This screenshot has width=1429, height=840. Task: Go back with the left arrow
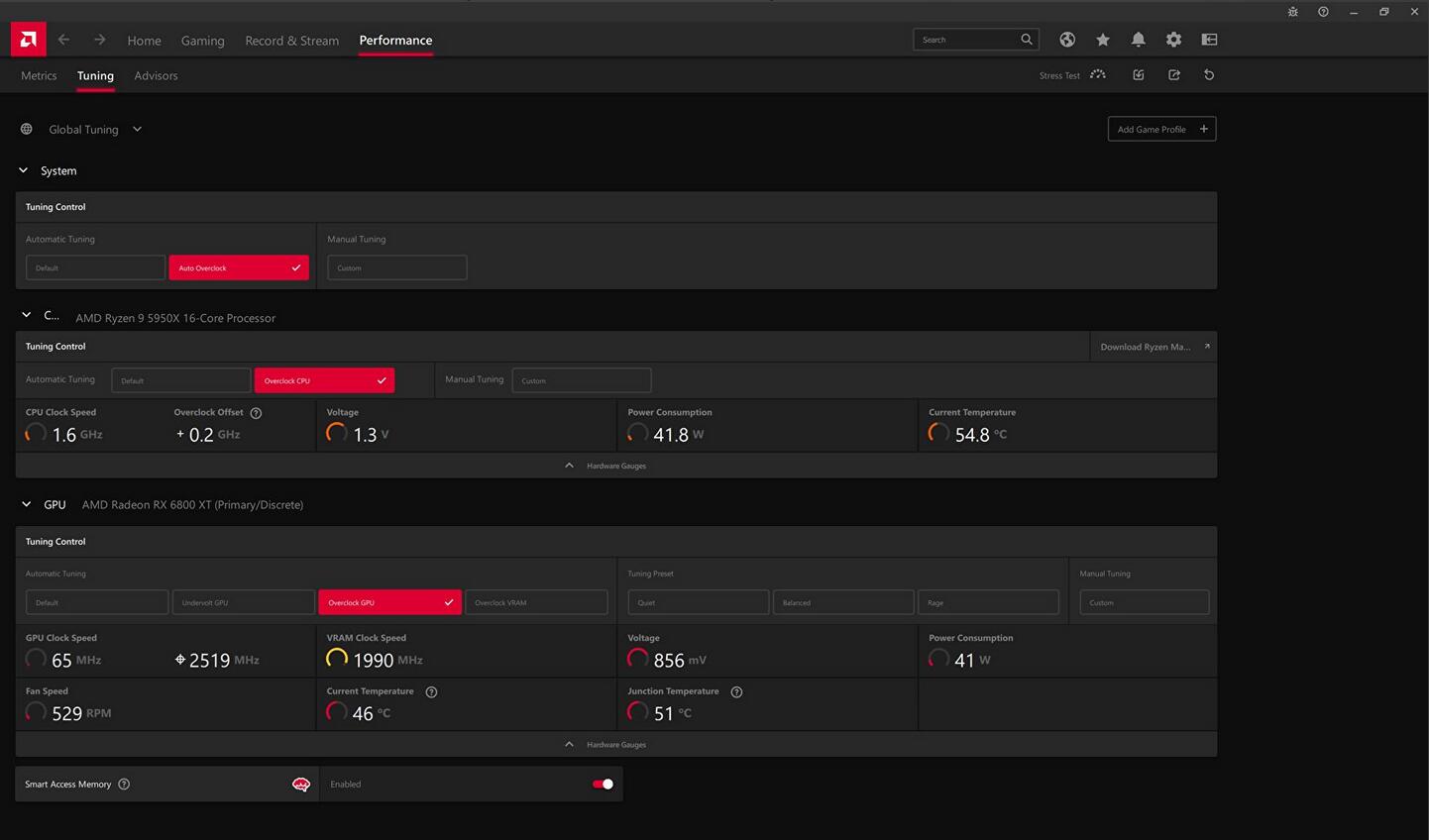63,40
